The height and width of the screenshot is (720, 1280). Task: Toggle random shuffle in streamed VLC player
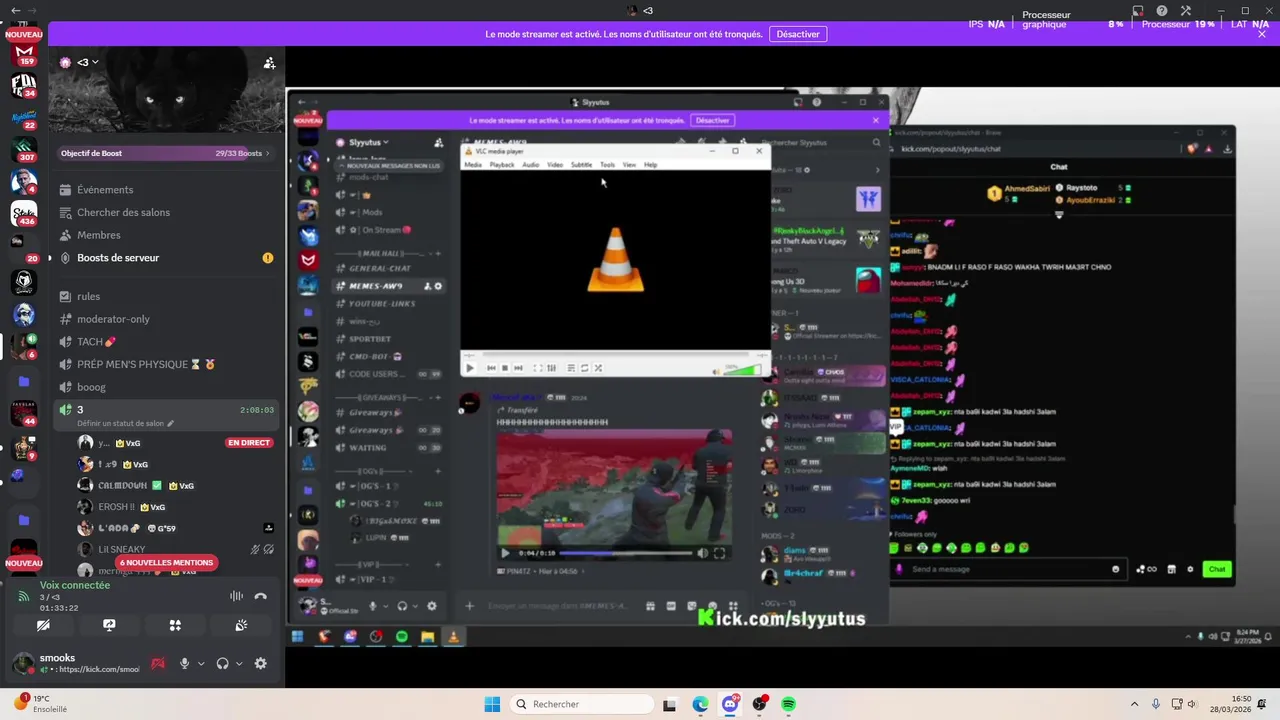[x=598, y=368]
